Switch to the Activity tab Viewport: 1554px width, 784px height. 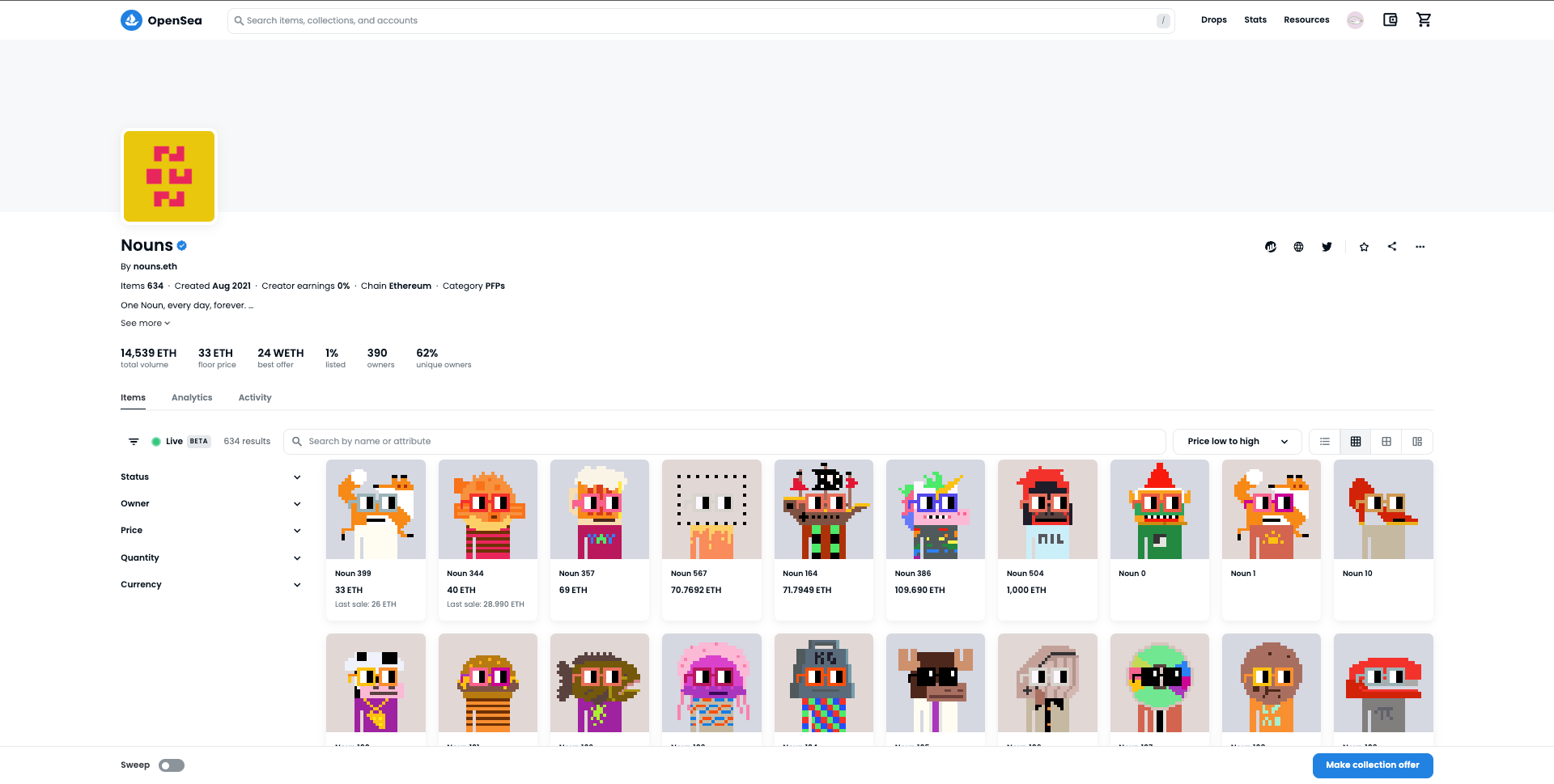(255, 398)
